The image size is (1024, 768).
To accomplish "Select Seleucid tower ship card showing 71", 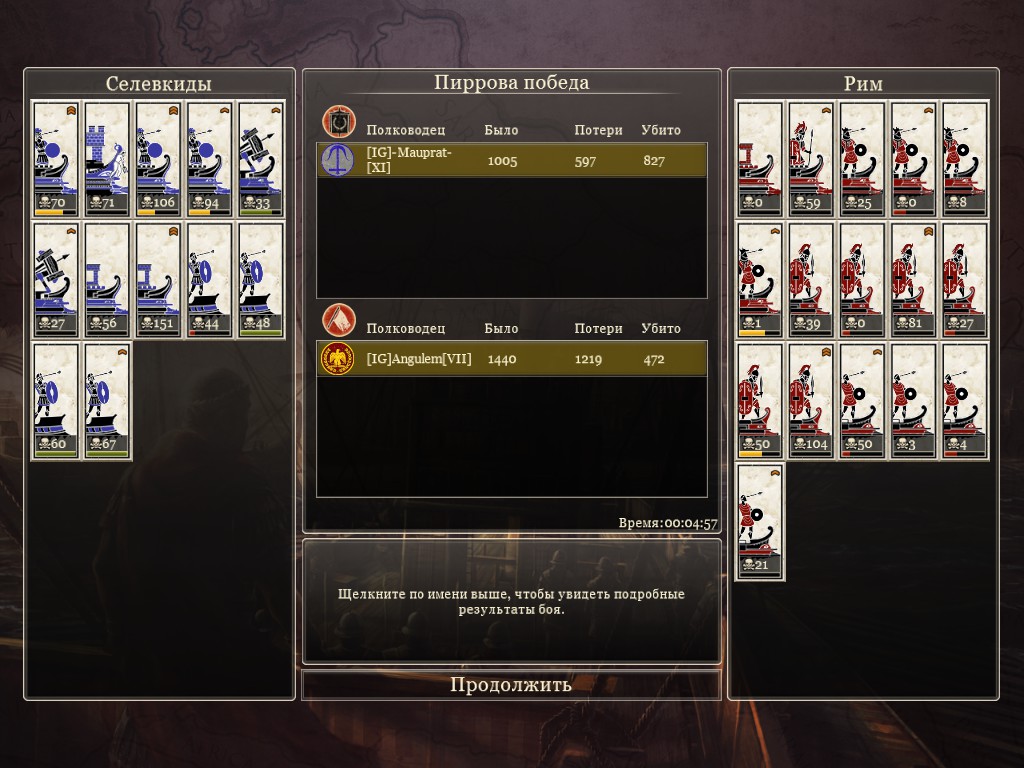I will point(106,159).
